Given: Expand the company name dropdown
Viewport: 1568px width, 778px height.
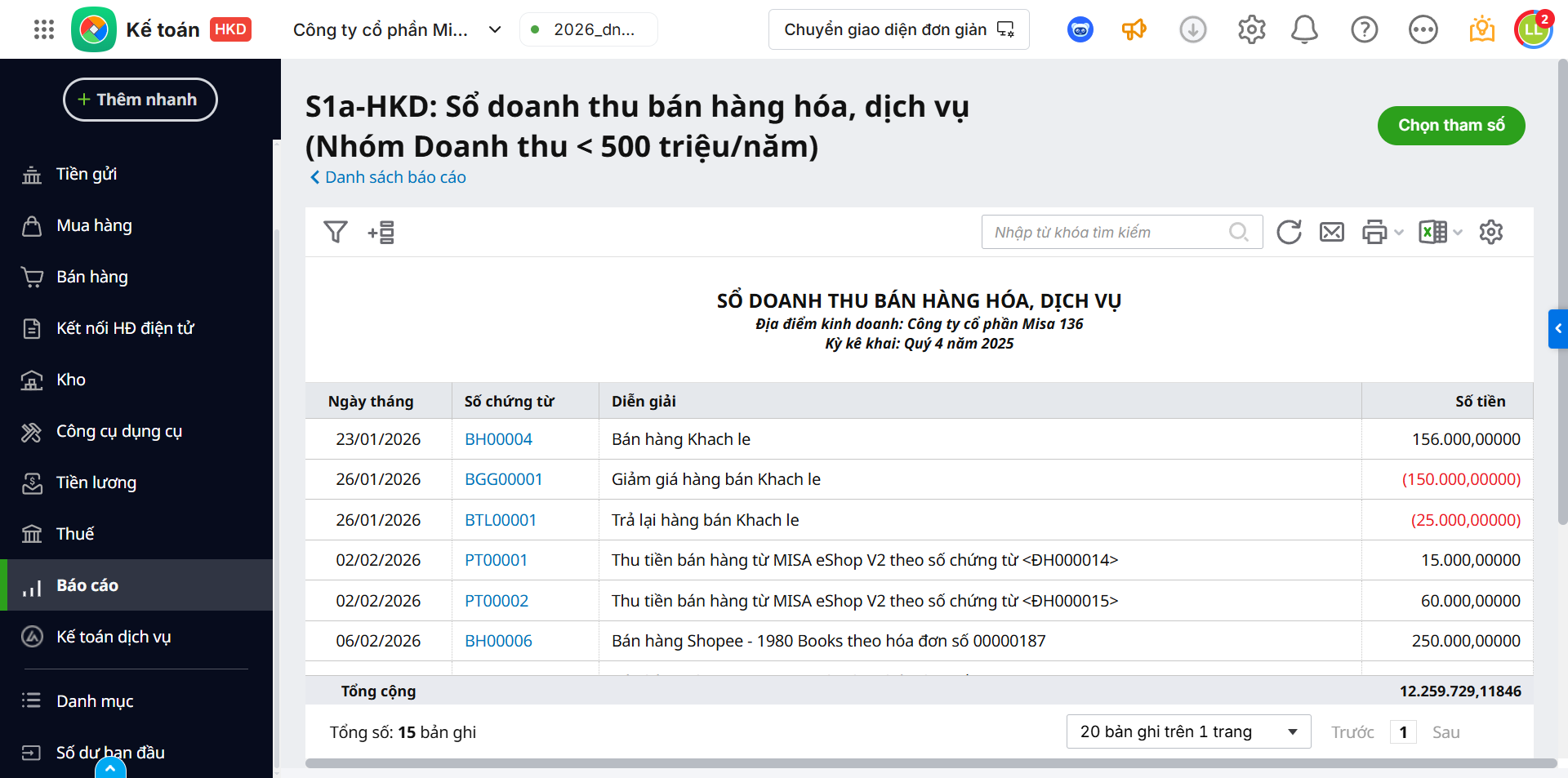Looking at the screenshot, I should (x=495, y=30).
